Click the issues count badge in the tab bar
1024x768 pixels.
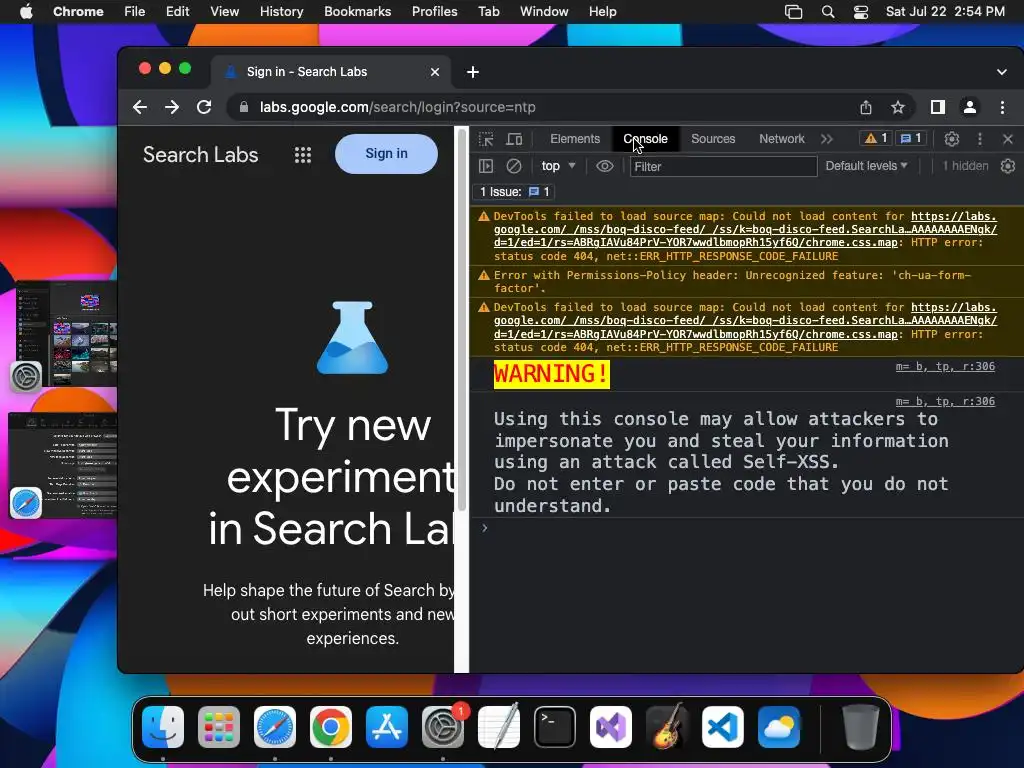pyautogui.click(x=911, y=138)
